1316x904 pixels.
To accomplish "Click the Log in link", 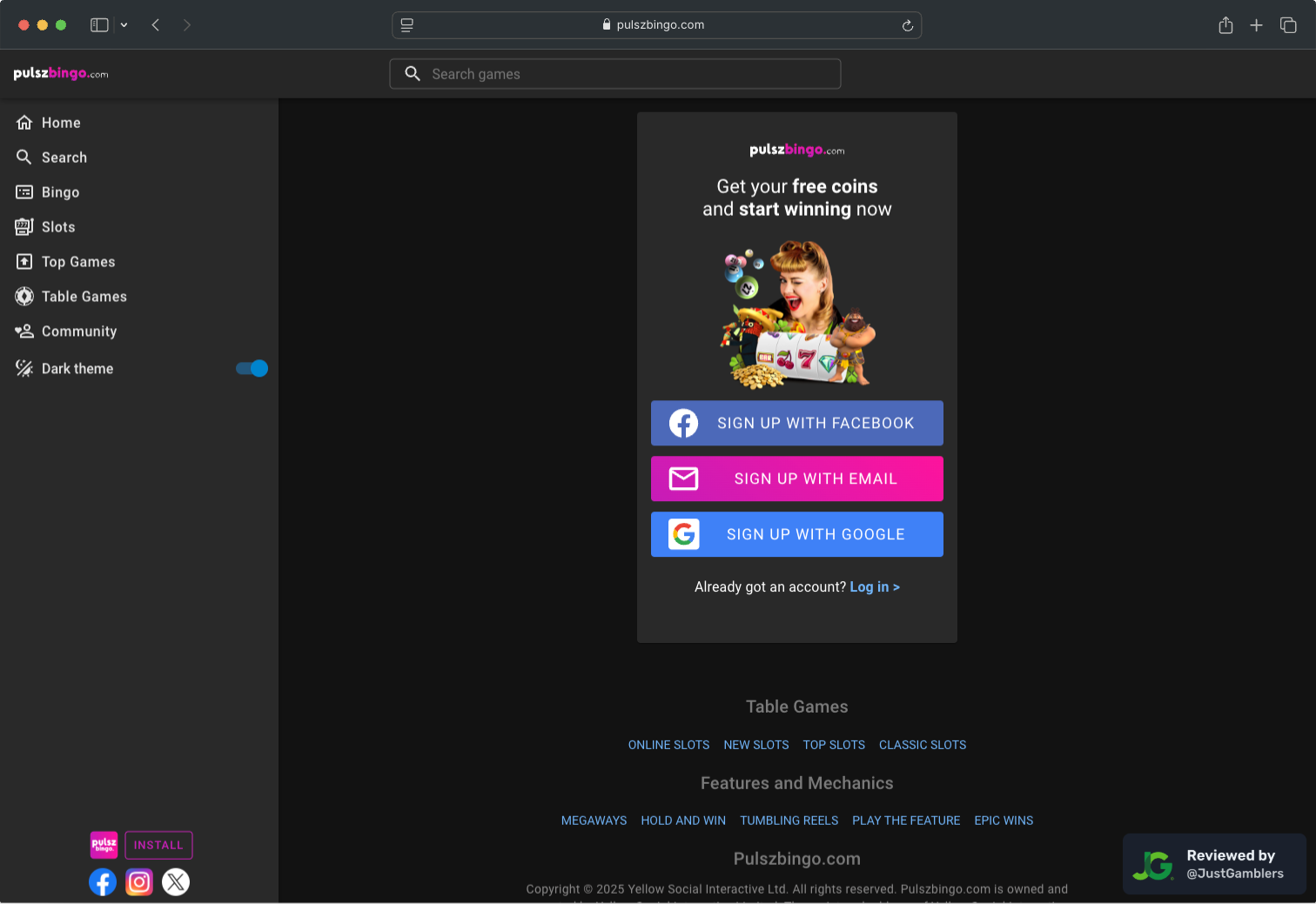I will pos(875,587).
